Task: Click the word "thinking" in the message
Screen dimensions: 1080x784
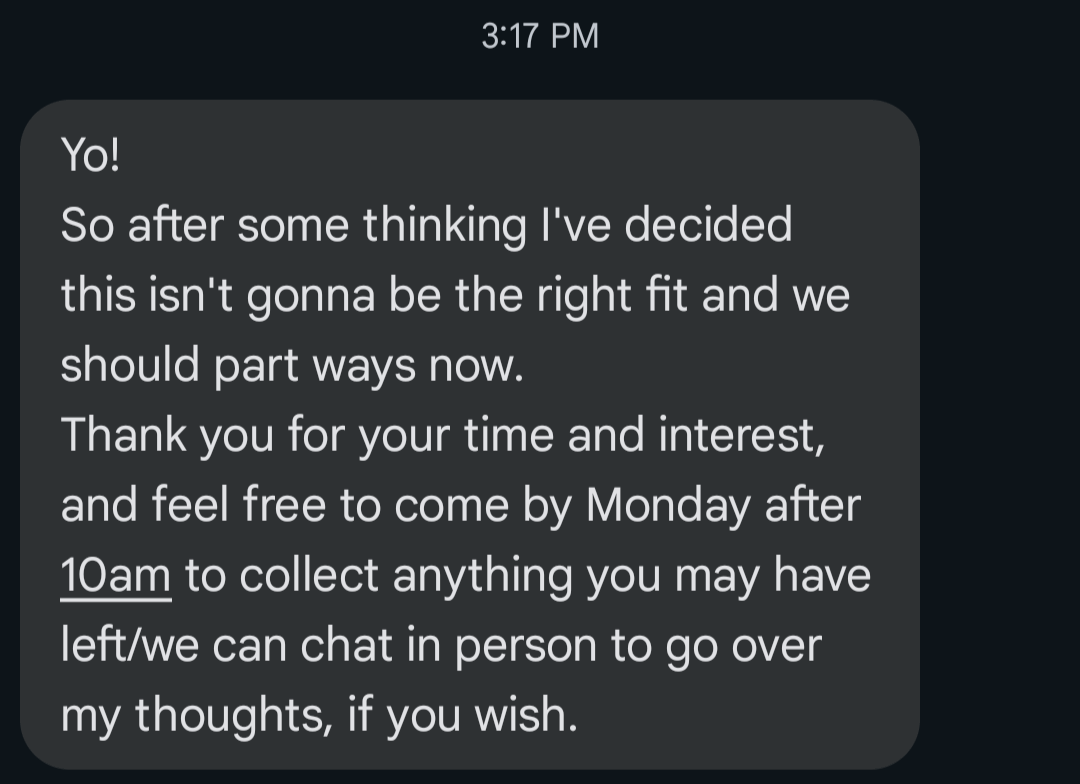Action: tap(445, 227)
